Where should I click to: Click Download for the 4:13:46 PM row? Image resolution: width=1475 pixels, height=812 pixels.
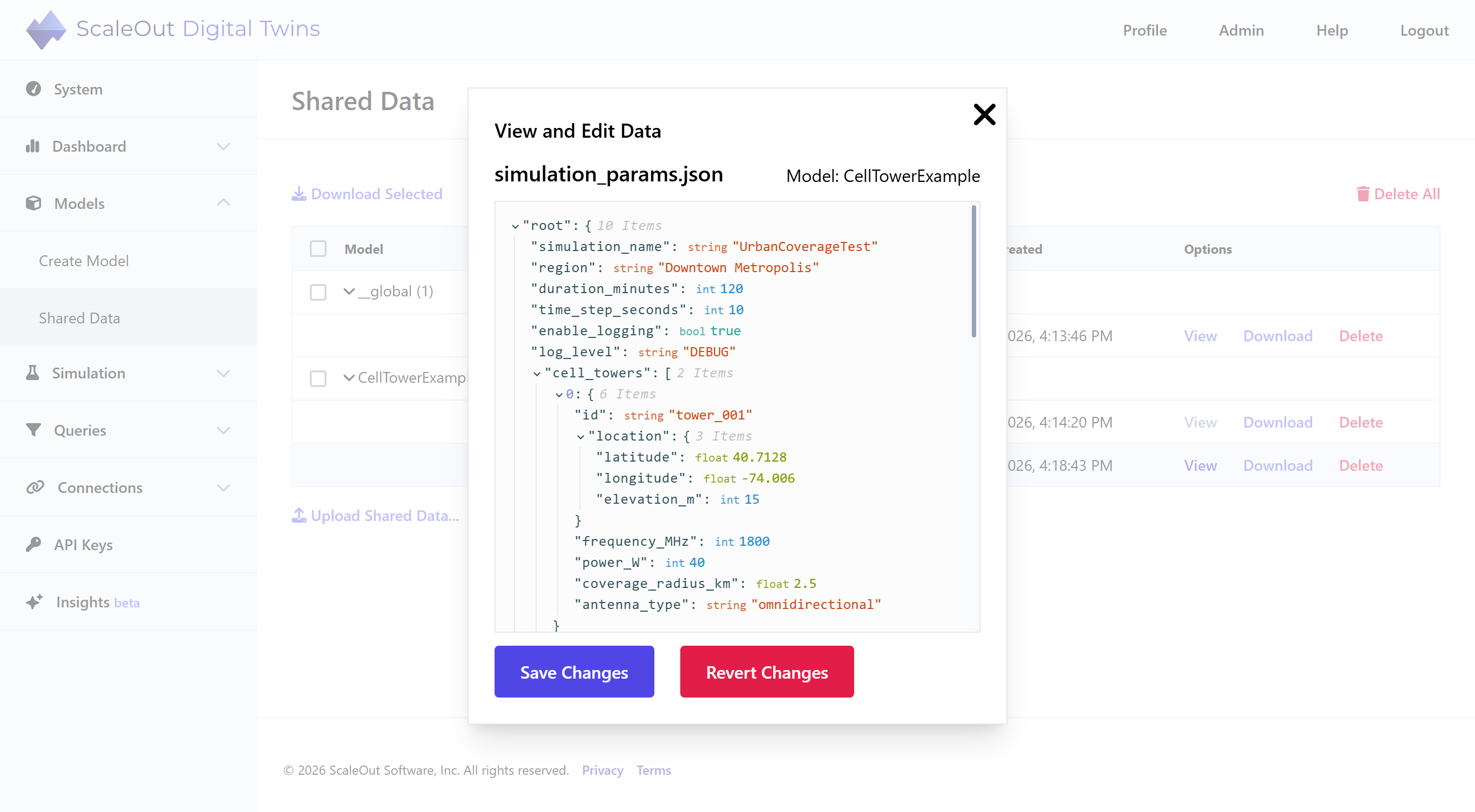tap(1277, 336)
